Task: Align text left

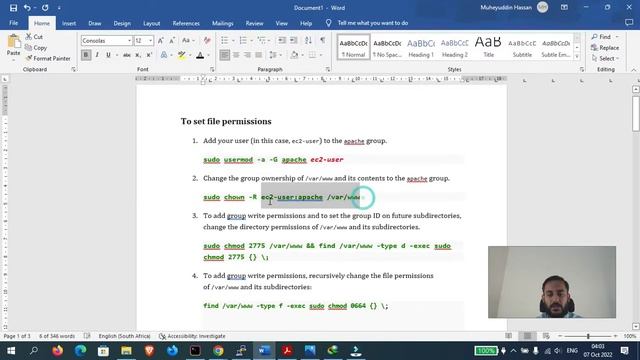Action: pos(224,55)
